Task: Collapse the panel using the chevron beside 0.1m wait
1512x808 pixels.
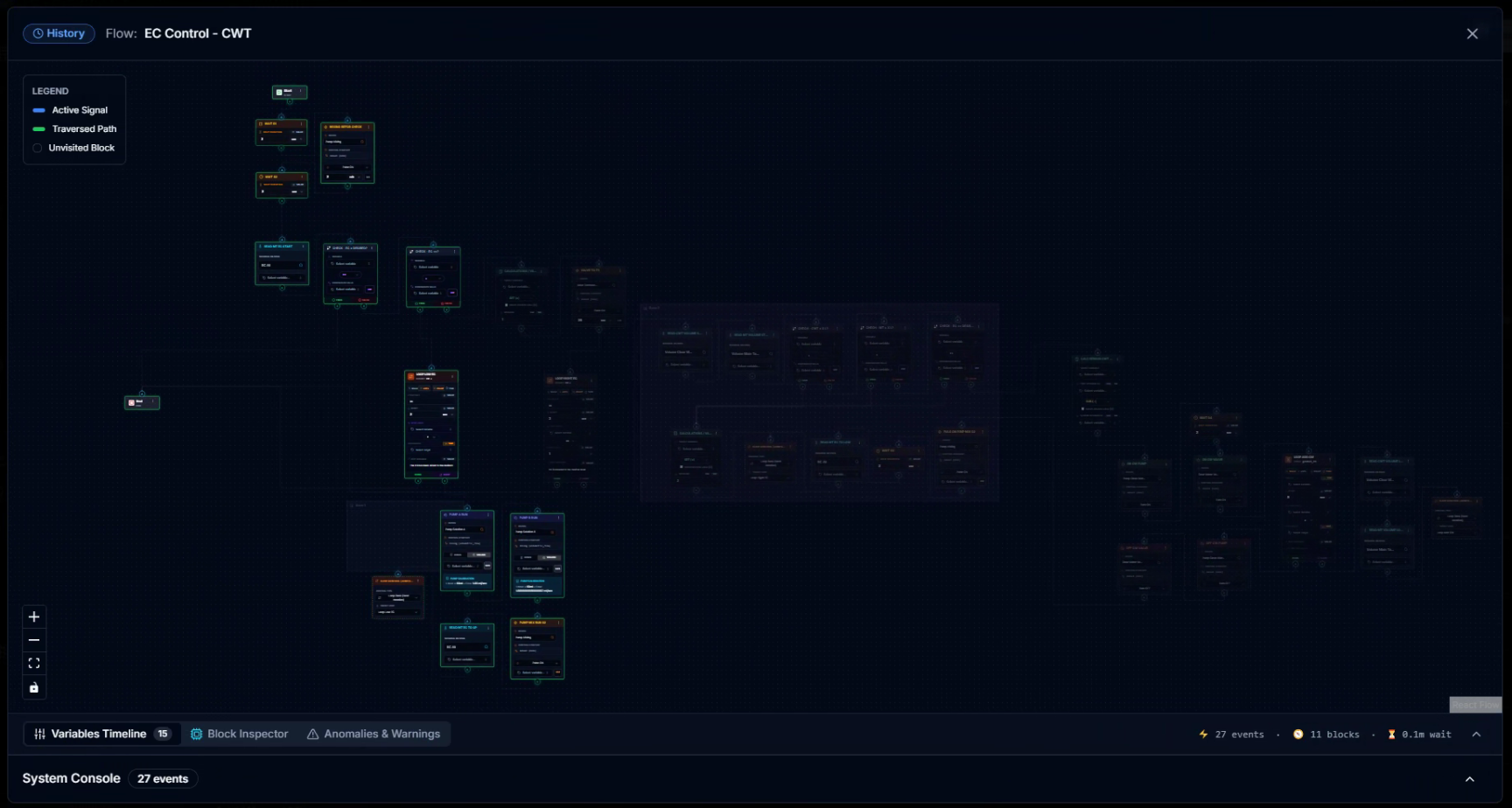Action: (1476, 735)
